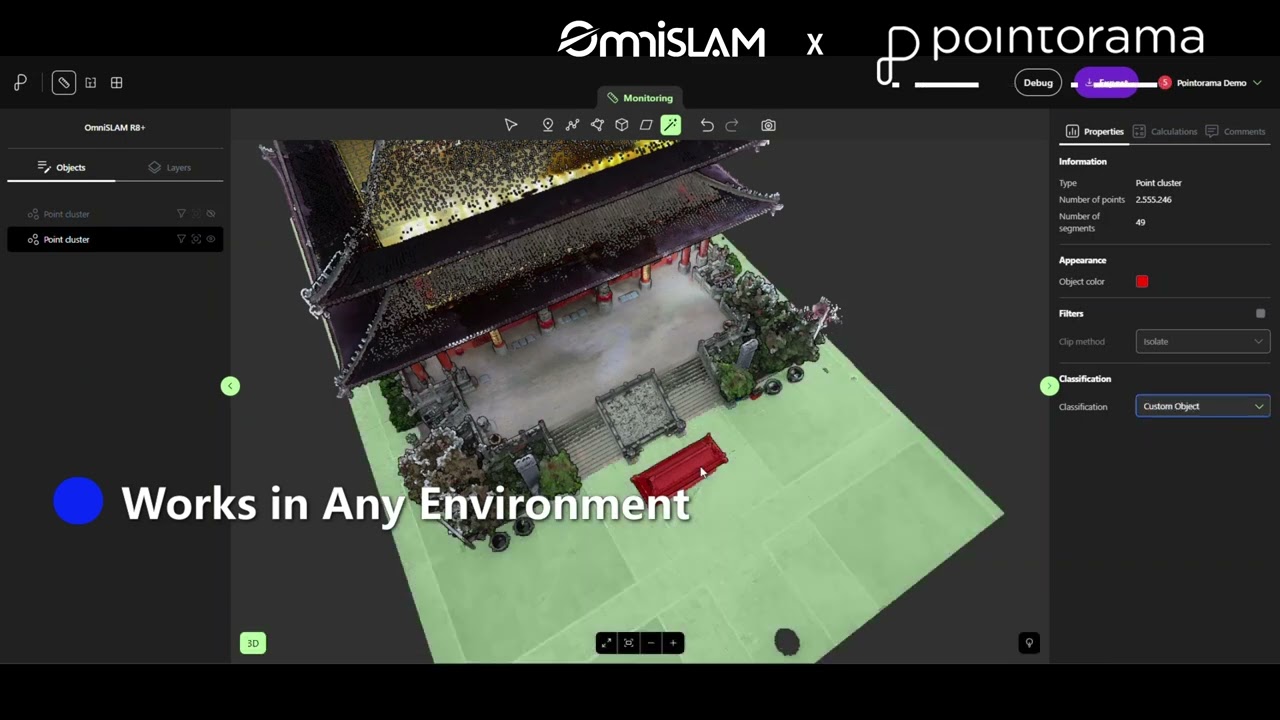Open the Properties tab
The height and width of the screenshot is (720, 1280).
(x=1095, y=131)
